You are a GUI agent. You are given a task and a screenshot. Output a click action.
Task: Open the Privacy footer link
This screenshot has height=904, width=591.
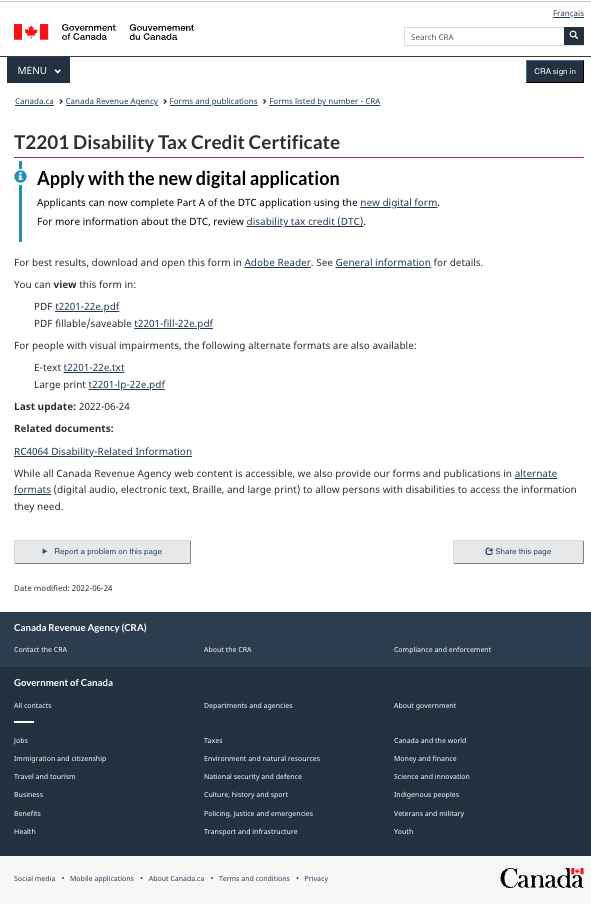[x=316, y=879]
